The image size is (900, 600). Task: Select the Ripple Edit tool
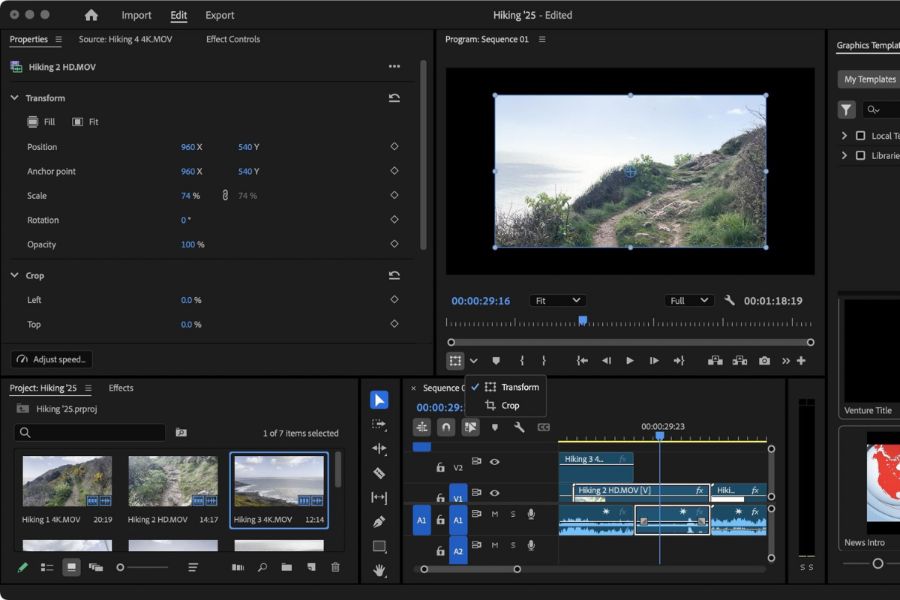(x=379, y=448)
